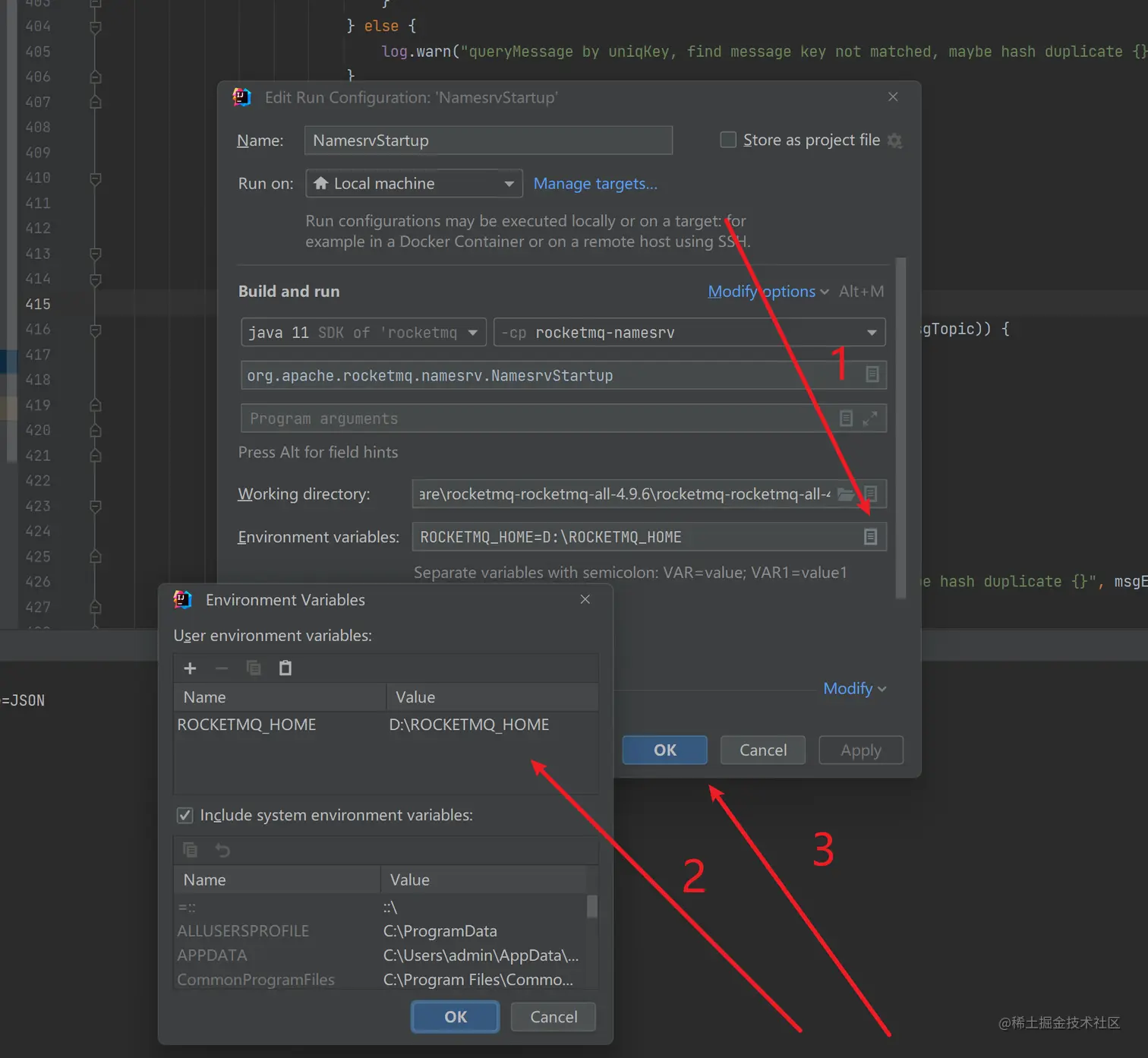Select the ROCKETMQ_HOME name cell
This screenshot has width=1148, height=1058.
point(280,725)
